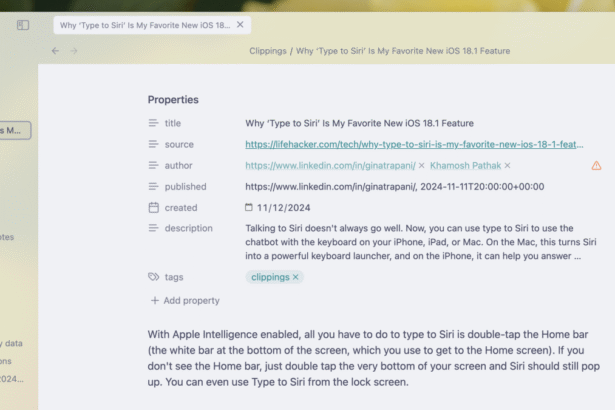Click the 'title' property name
The image size is (615, 410).
click(173, 123)
